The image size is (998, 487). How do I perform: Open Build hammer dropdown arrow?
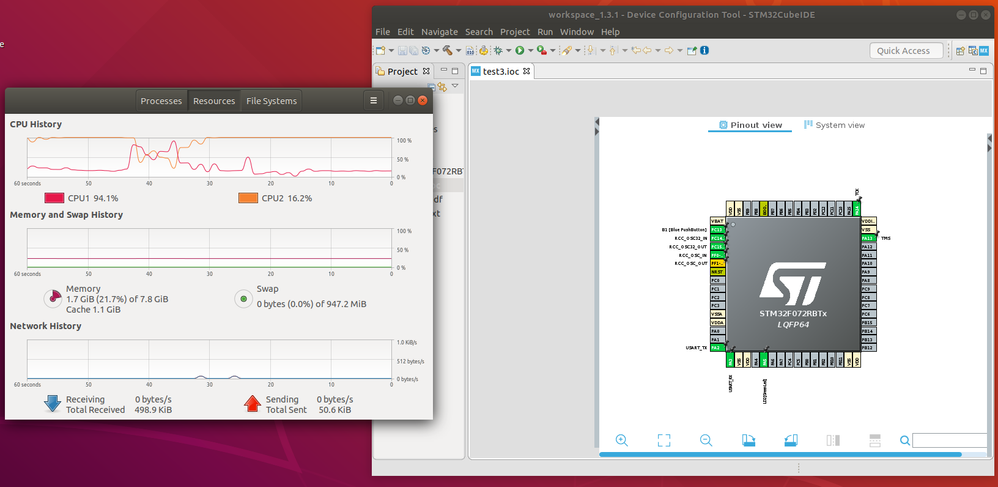coord(458,50)
